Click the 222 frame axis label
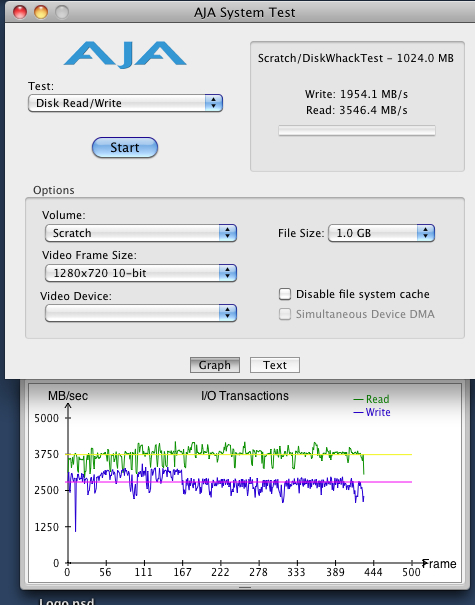The width and height of the screenshot is (475, 605). point(220,572)
